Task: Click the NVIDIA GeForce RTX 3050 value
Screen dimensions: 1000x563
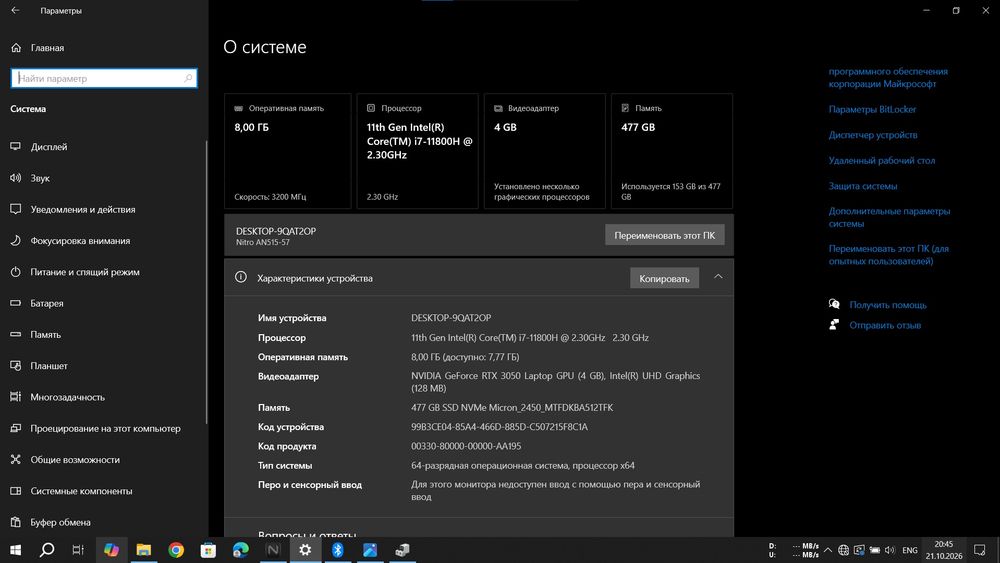Action: tap(555, 382)
